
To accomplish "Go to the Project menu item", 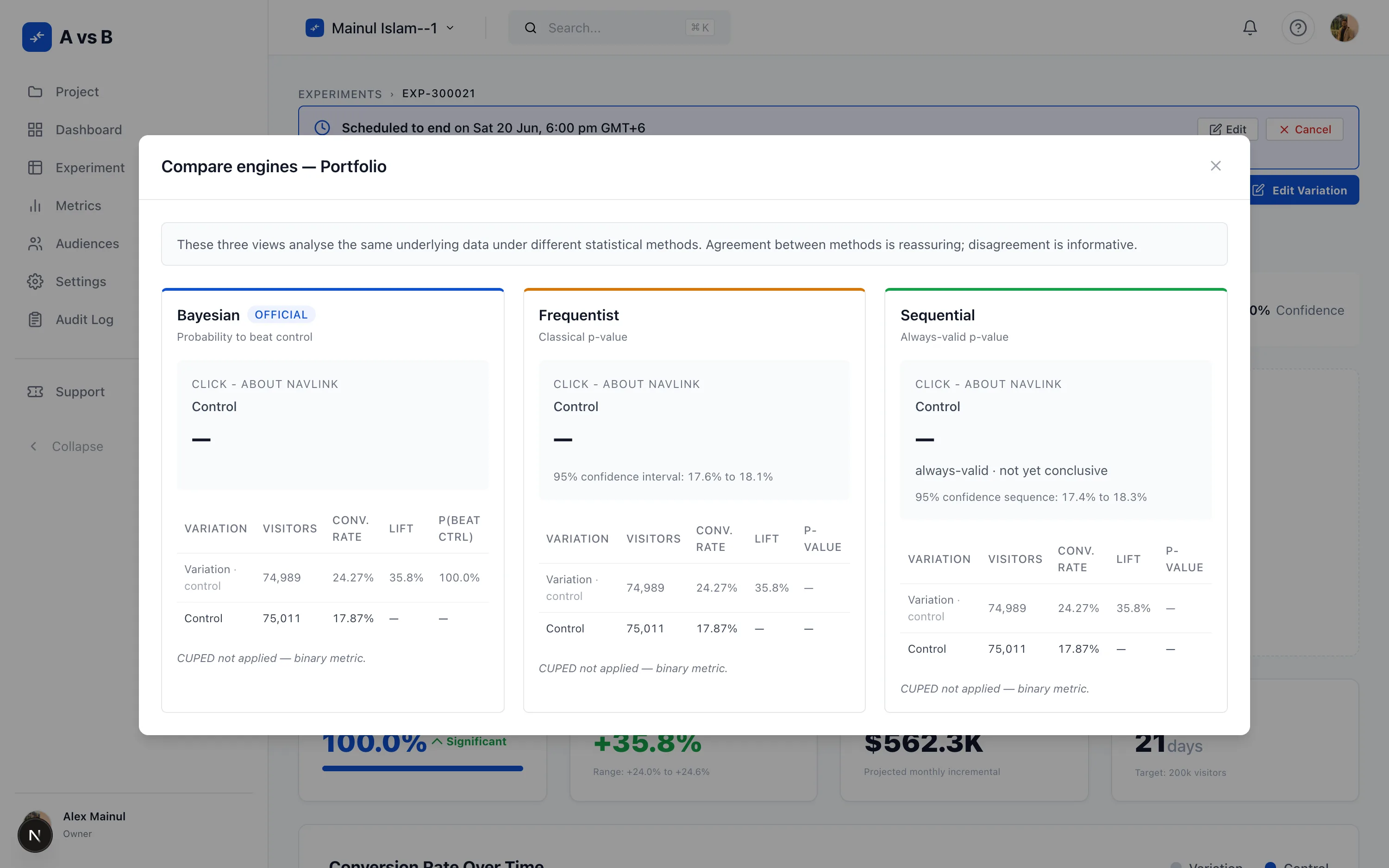I will click(x=77, y=92).
